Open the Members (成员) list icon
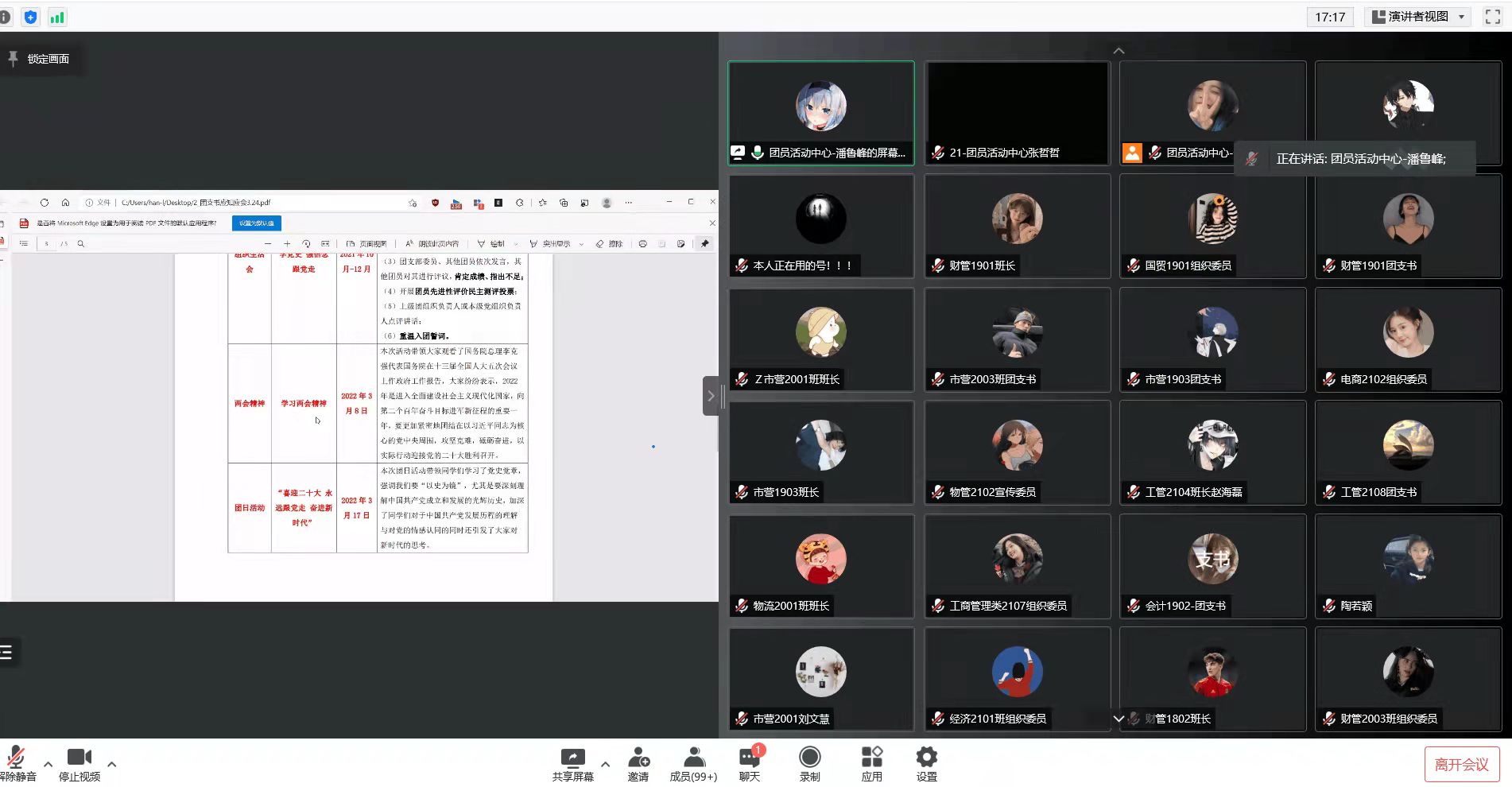1512x787 pixels. (x=693, y=758)
